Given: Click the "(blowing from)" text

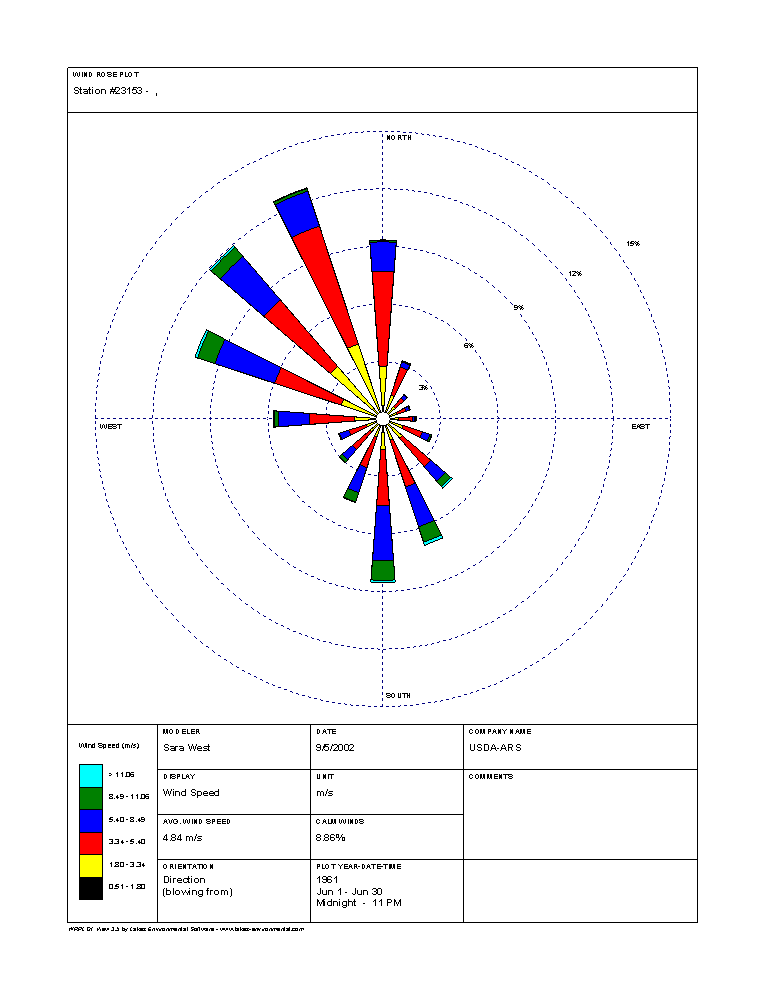Looking at the screenshot, I should tap(198, 892).
